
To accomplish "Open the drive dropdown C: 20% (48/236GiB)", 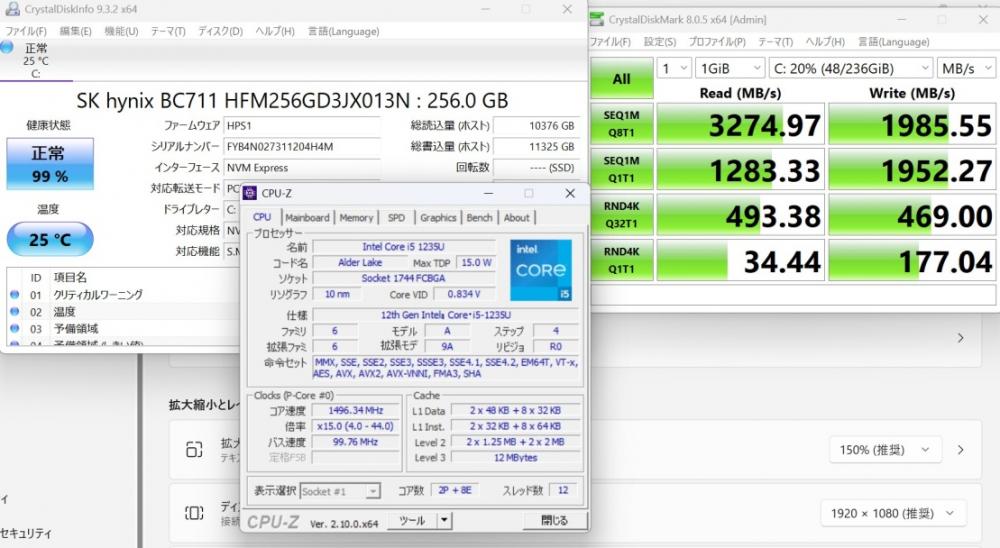I will click(851, 68).
